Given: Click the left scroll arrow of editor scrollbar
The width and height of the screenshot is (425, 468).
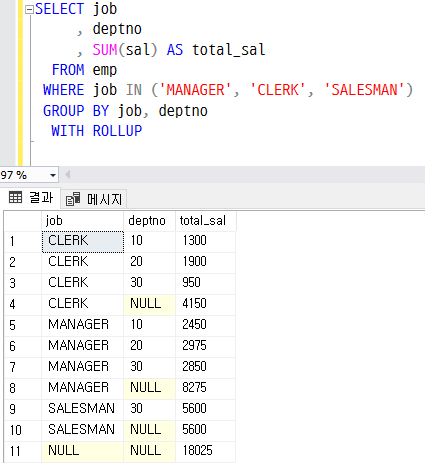Looking at the screenshot, I should tap(67, 175).
